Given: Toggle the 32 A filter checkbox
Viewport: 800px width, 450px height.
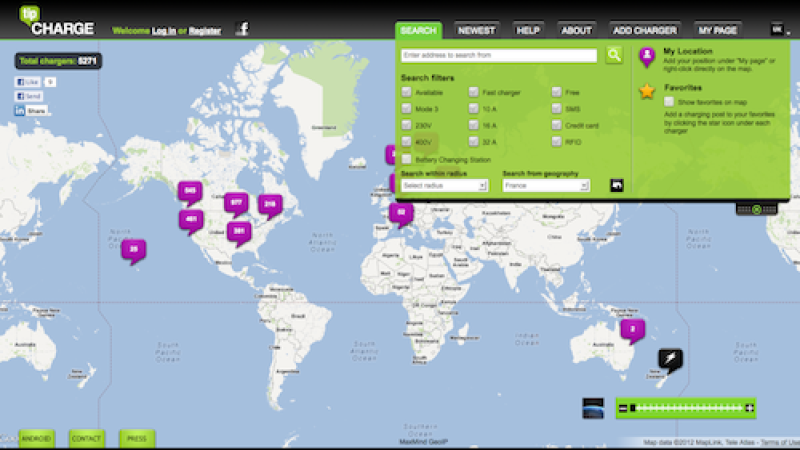Looking at the screenshot, I should (x=473, y=141).
